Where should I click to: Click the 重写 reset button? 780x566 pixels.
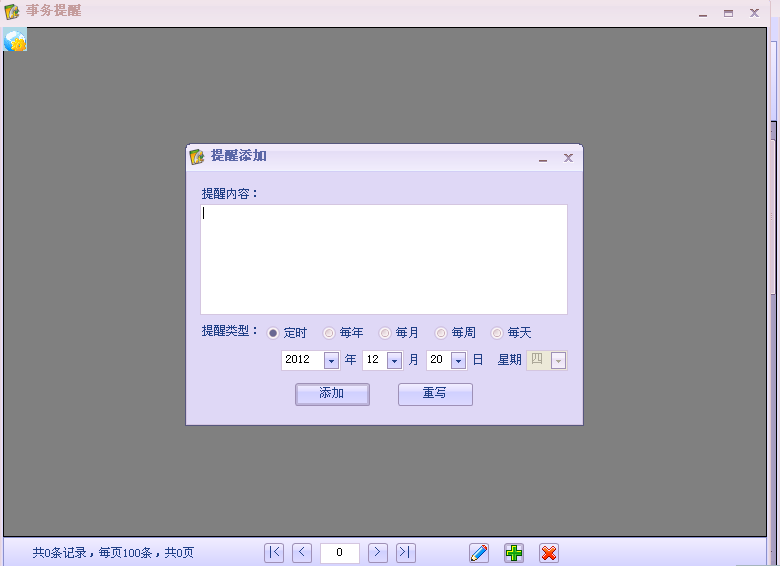[435, 394]
